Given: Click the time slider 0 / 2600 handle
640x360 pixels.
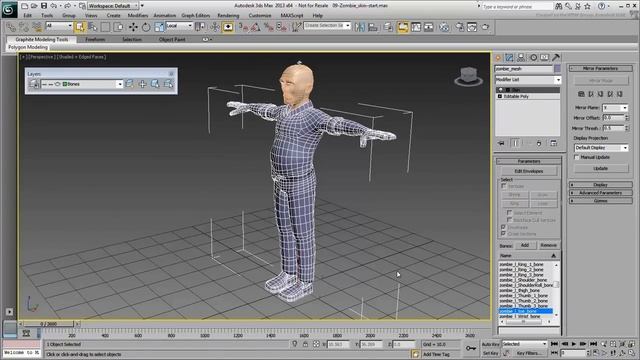Looking at the screenshot, I should click(49, 324).
